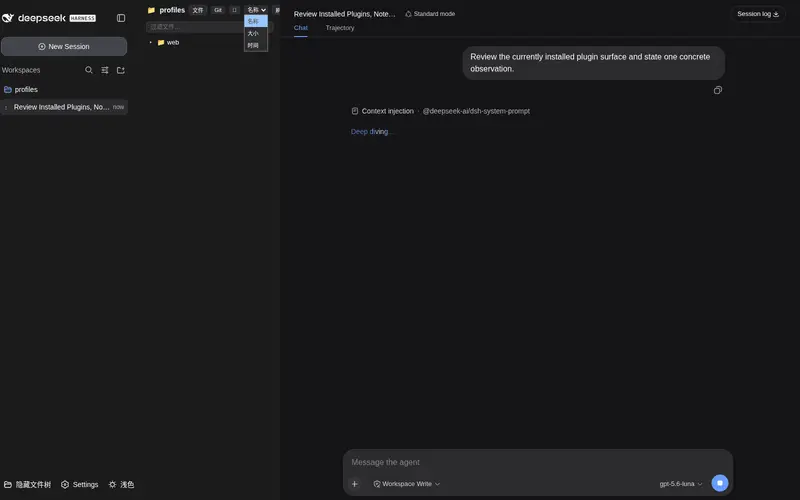
Task: Click the deepseek whale logo
Action: 8,18
